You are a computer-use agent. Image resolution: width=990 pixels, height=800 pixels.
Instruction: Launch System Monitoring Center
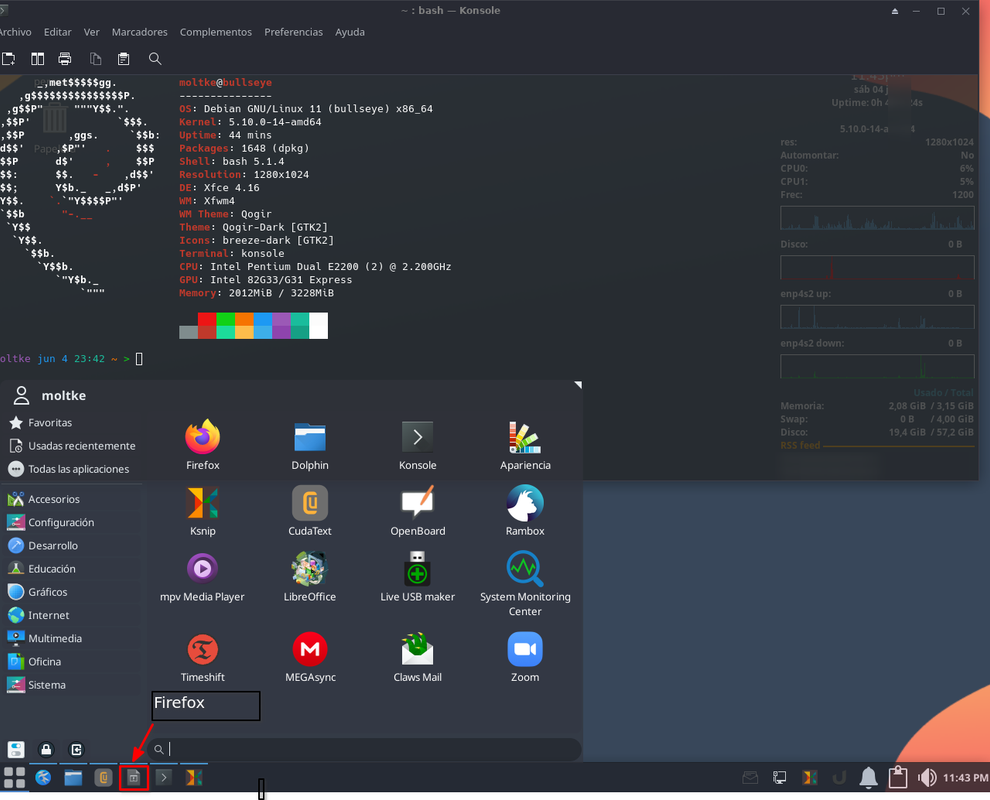[525, 583]
